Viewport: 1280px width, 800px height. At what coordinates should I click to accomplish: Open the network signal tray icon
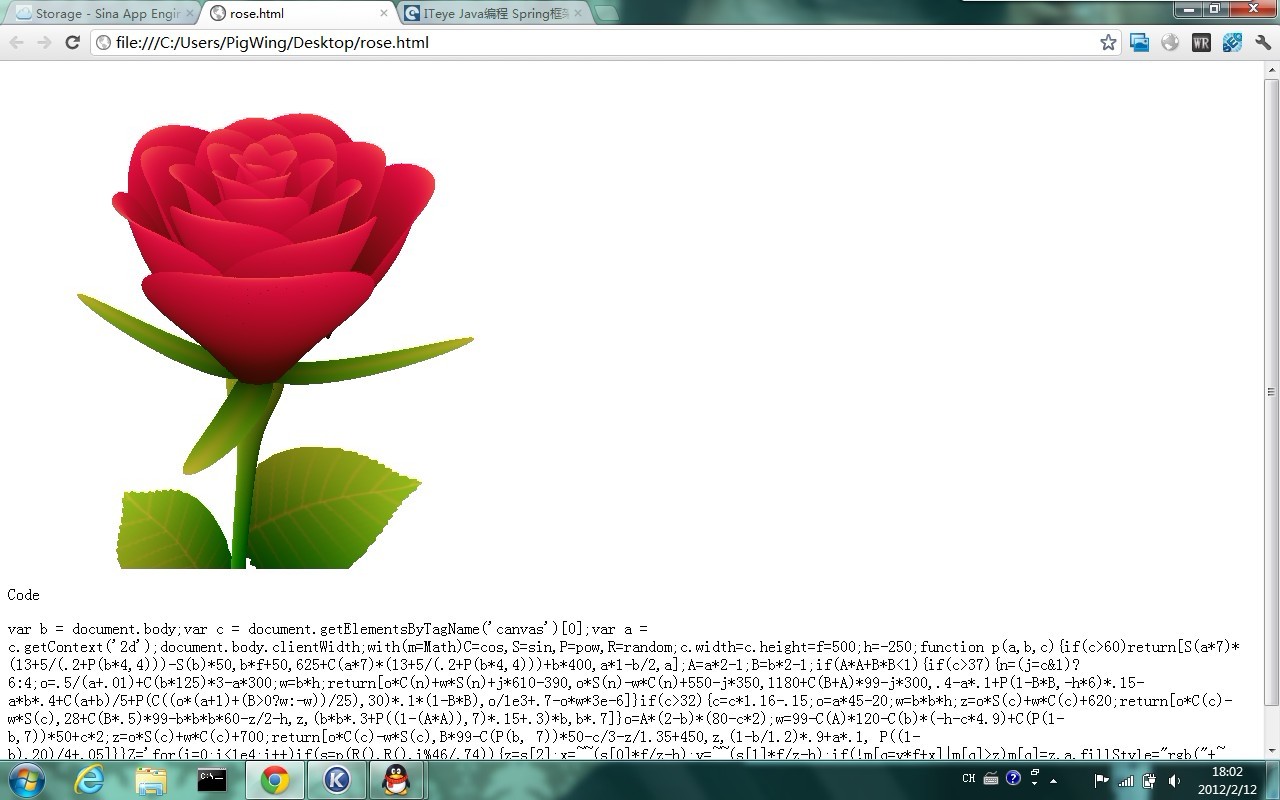point(1126,780)
